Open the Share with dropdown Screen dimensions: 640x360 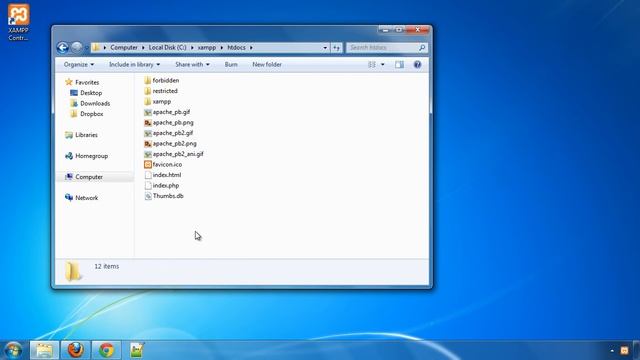click(x=192, y=64)
